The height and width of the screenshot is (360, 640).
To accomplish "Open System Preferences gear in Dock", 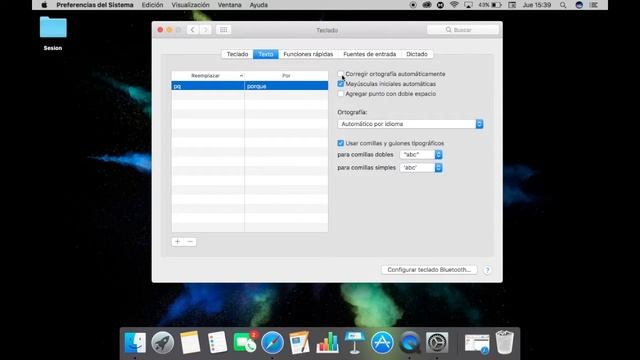I will click(437, 342).
